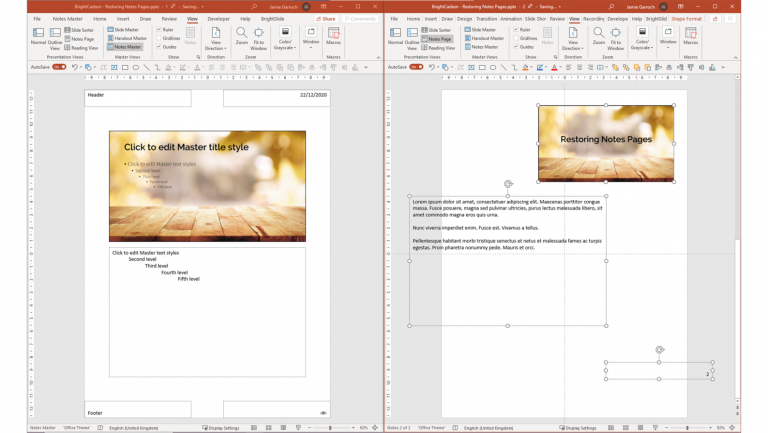The height and width of the screenshot is (433, 768).
Task: Adjust zoom slider in right status bar
Action: [x=688, y=428]
